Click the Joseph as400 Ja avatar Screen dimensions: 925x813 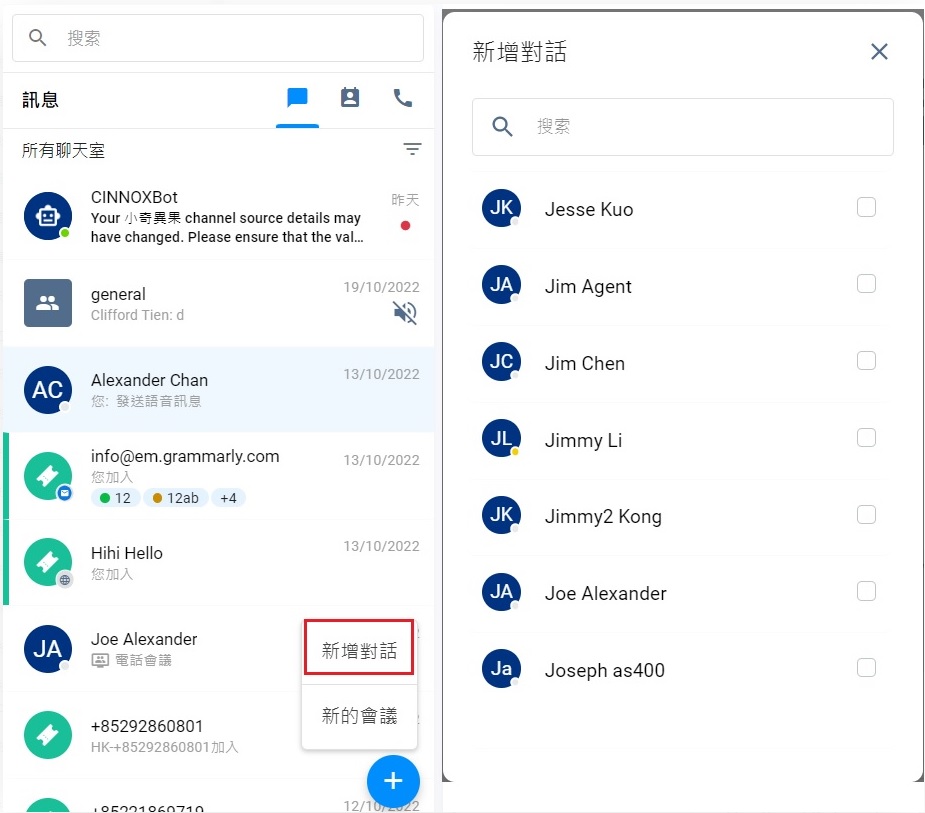click(x=501, y=668)
